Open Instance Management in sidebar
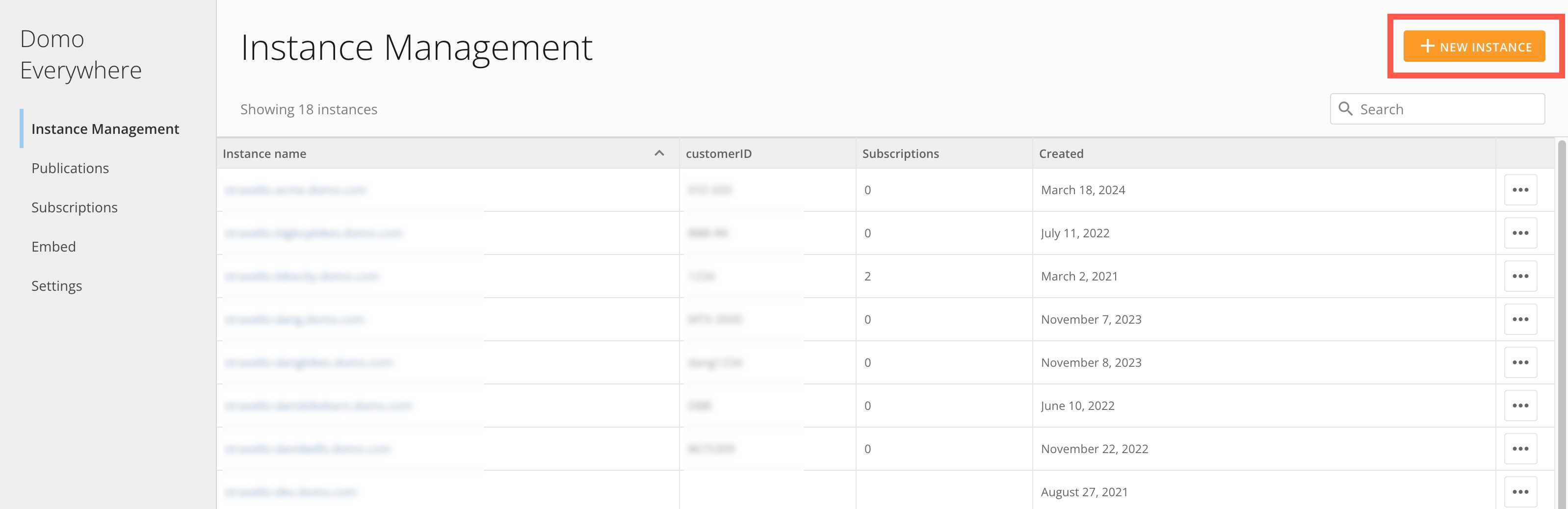Screen dimensions: 1568x509 point(105,129)
